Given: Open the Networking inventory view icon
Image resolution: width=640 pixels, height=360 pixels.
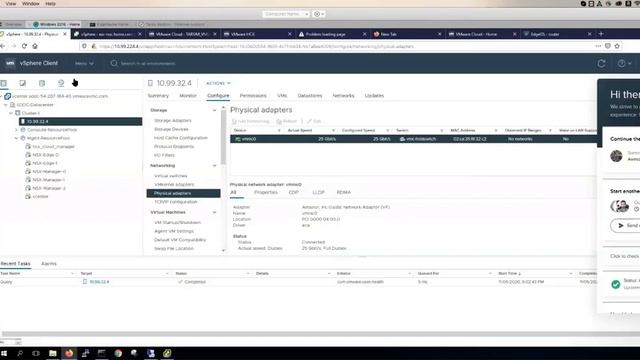Looking at the screenshot, I should pyautogui.click(x=61, y=83).
